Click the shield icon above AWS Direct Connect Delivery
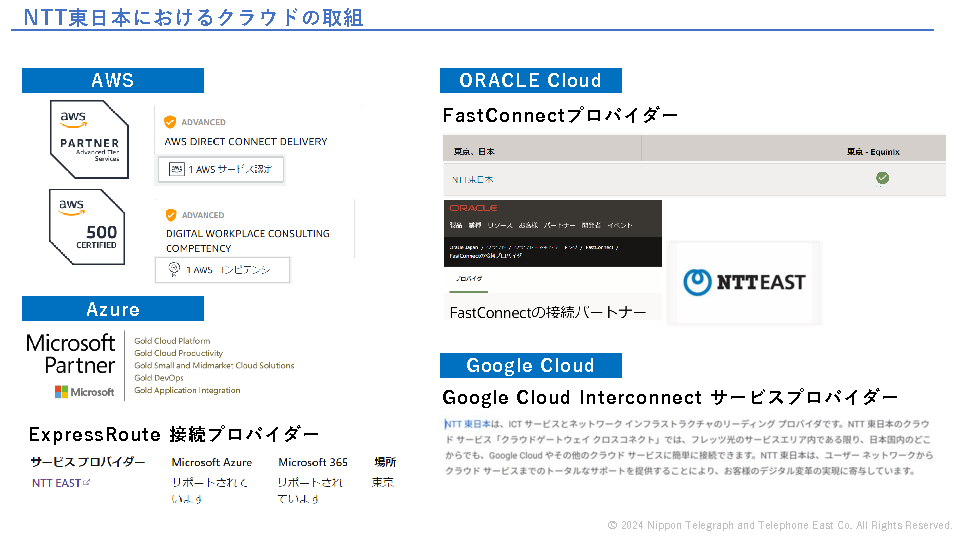The width and height of the screenshot is (960, 540). pos(170,122)
